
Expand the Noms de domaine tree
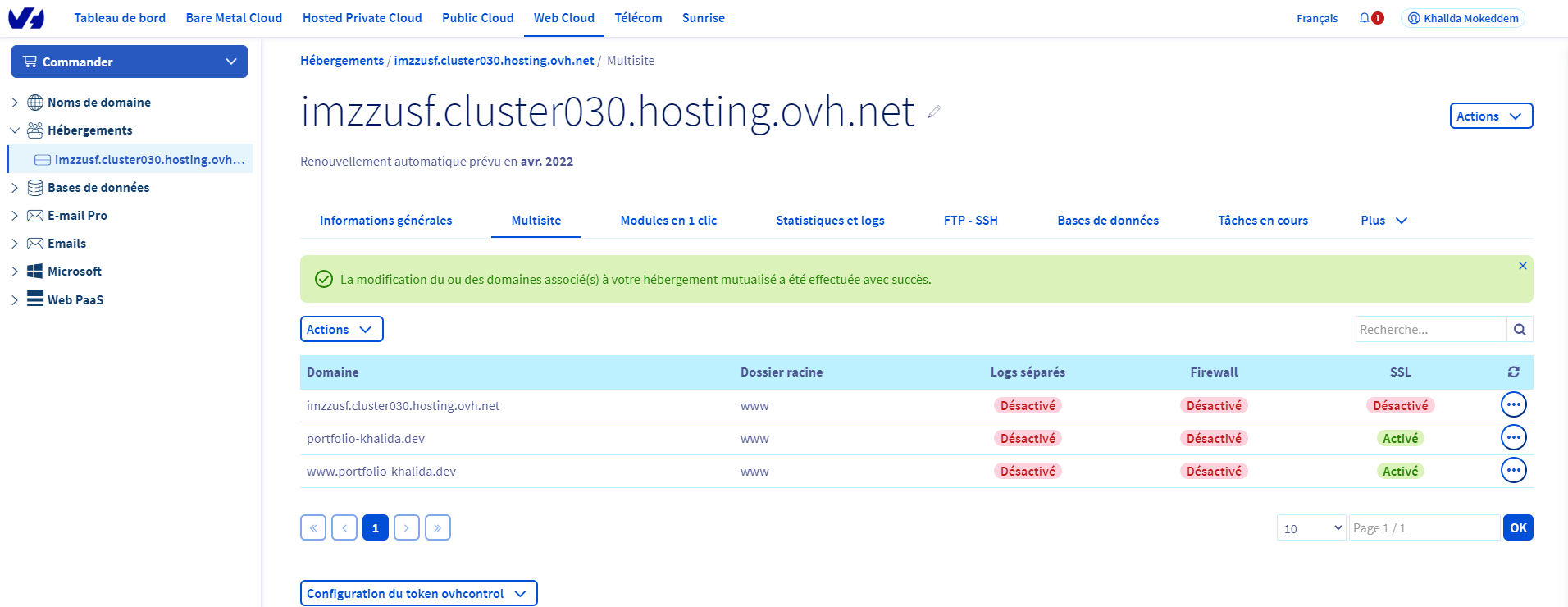15,103
